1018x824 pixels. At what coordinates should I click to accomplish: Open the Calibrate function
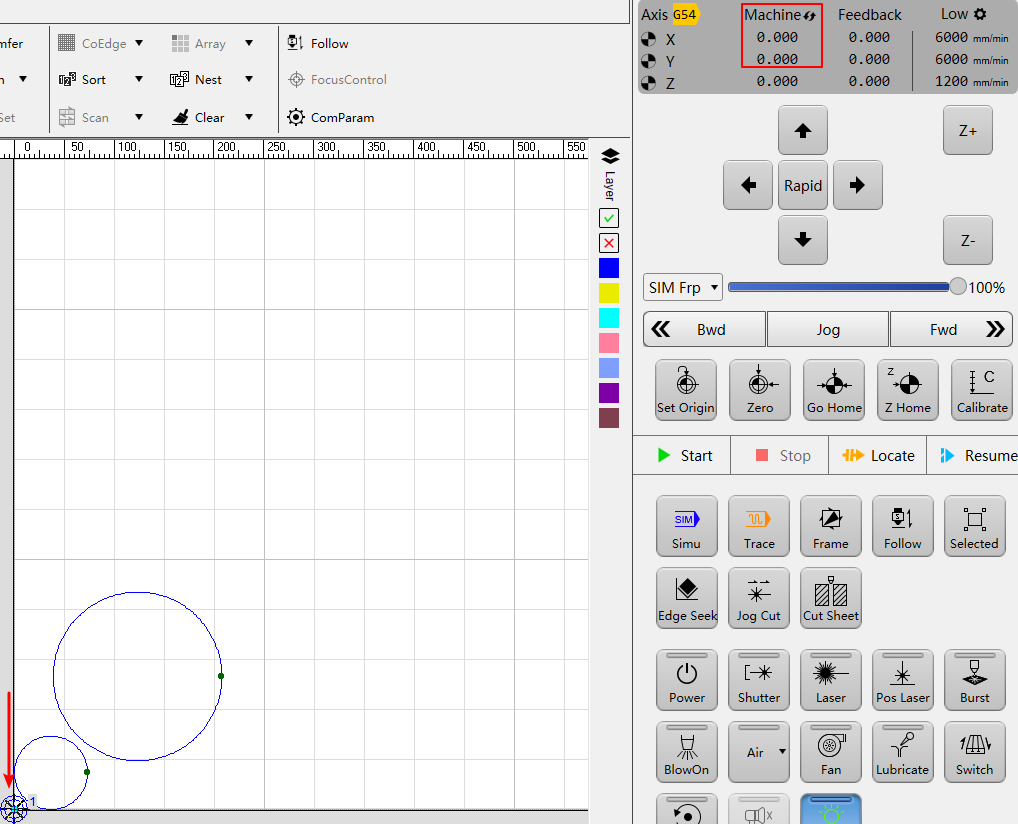click(x=982, y=390)
